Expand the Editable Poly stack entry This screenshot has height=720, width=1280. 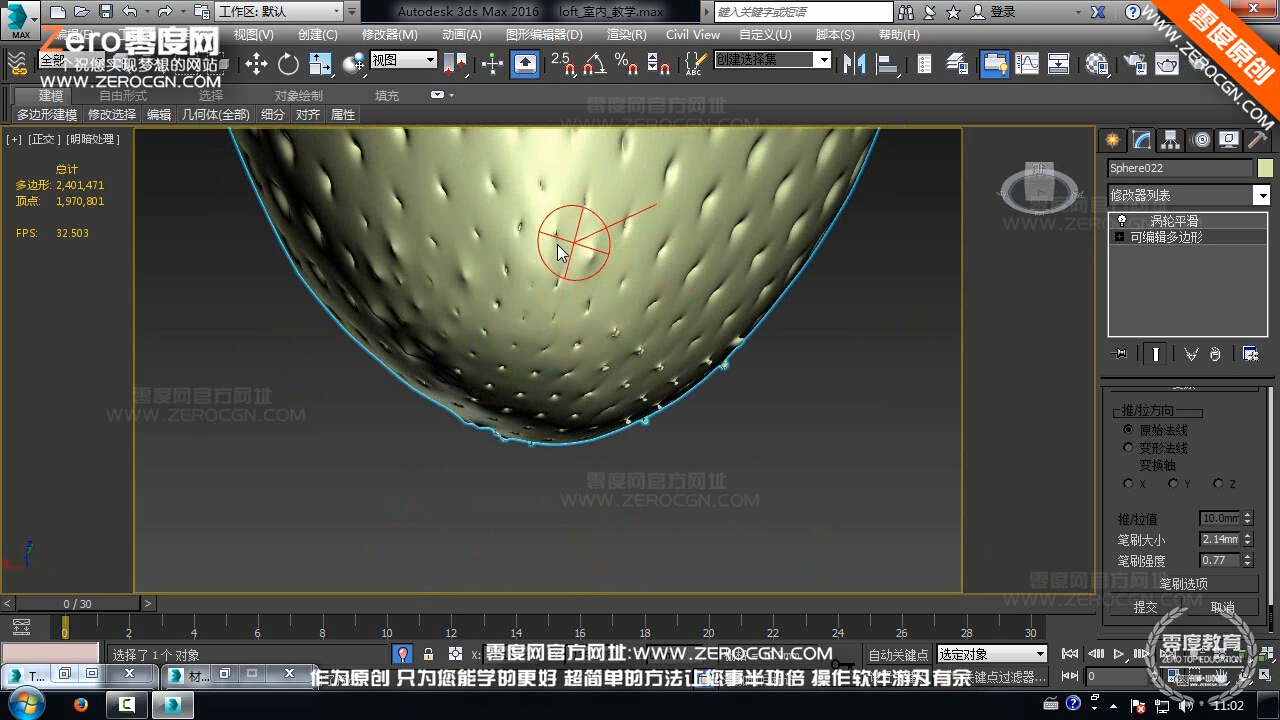pyautogui.click(x=1119, y=237)
